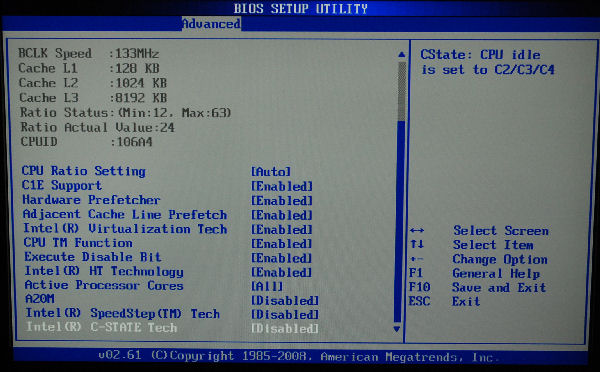Click the American Megatrends copyright footer
Screen dimensions: 600x372
[x=299, y=356]
